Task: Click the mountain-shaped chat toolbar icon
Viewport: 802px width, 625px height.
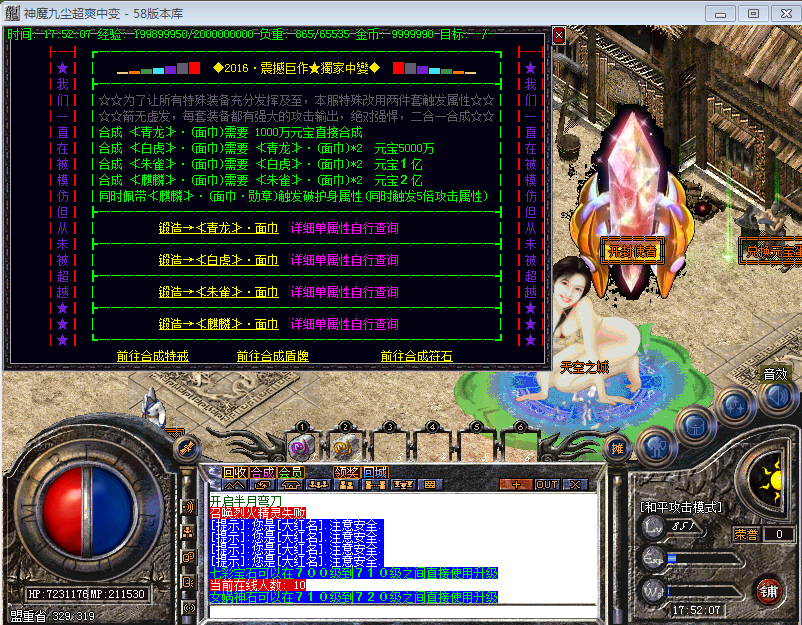Action: (x=234, y=484)
